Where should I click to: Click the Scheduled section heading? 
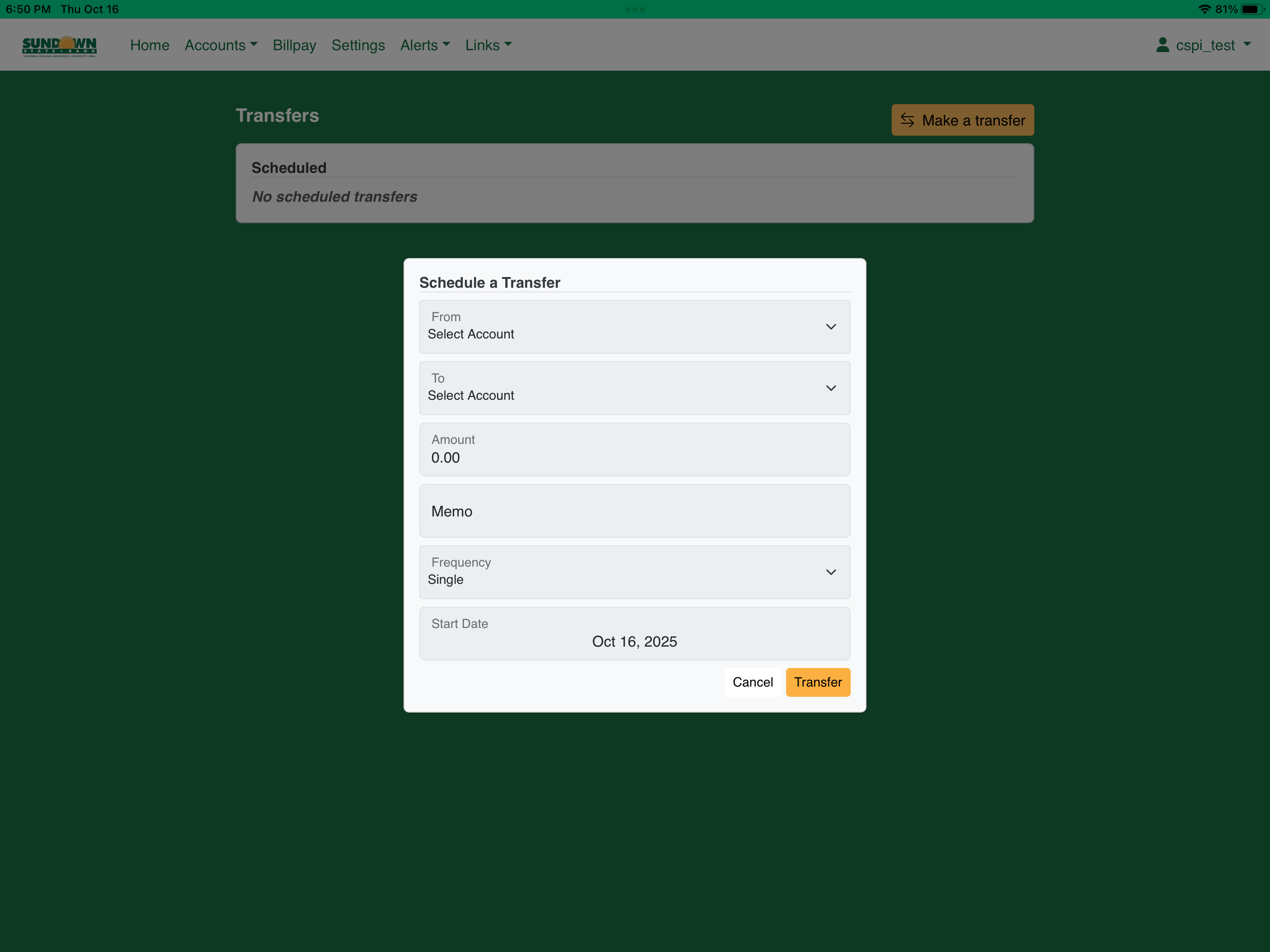289,168
